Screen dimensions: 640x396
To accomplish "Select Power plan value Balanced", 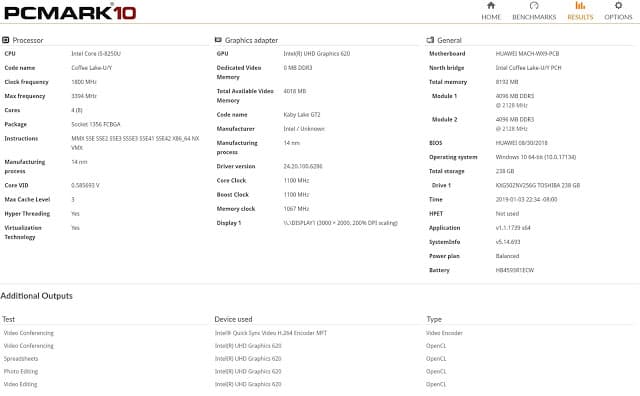I will [x=507, y=256].
